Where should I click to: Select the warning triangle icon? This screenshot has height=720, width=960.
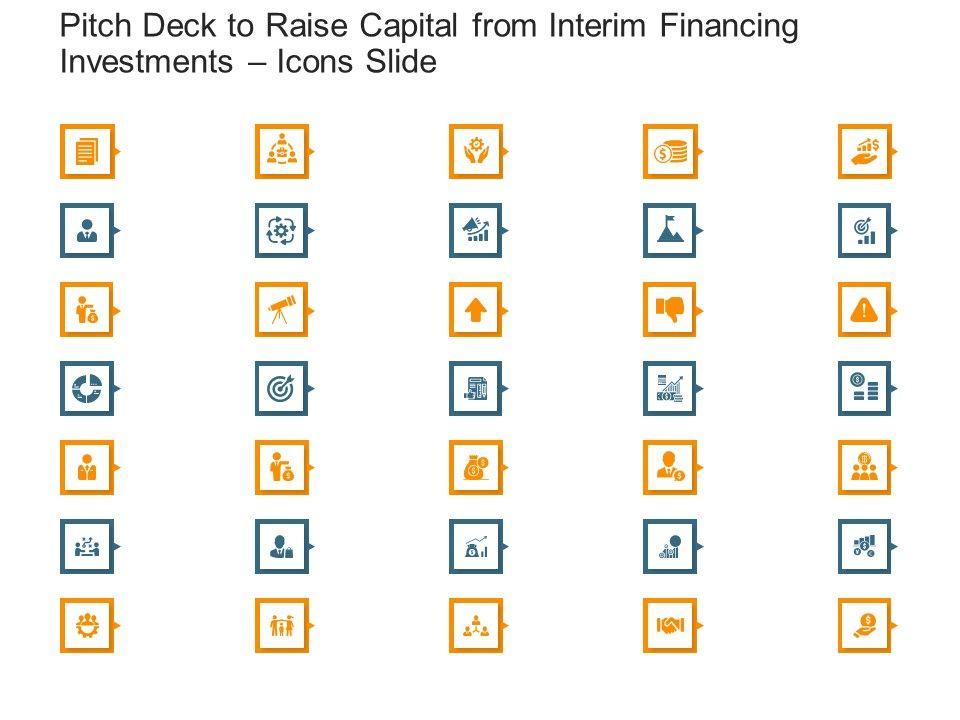click(864, 309)
